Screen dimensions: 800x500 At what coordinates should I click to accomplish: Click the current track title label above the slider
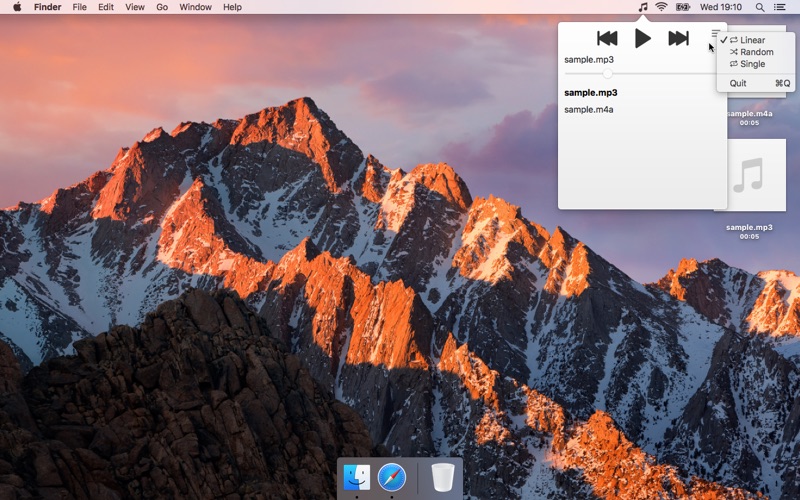tap(589, 60)
